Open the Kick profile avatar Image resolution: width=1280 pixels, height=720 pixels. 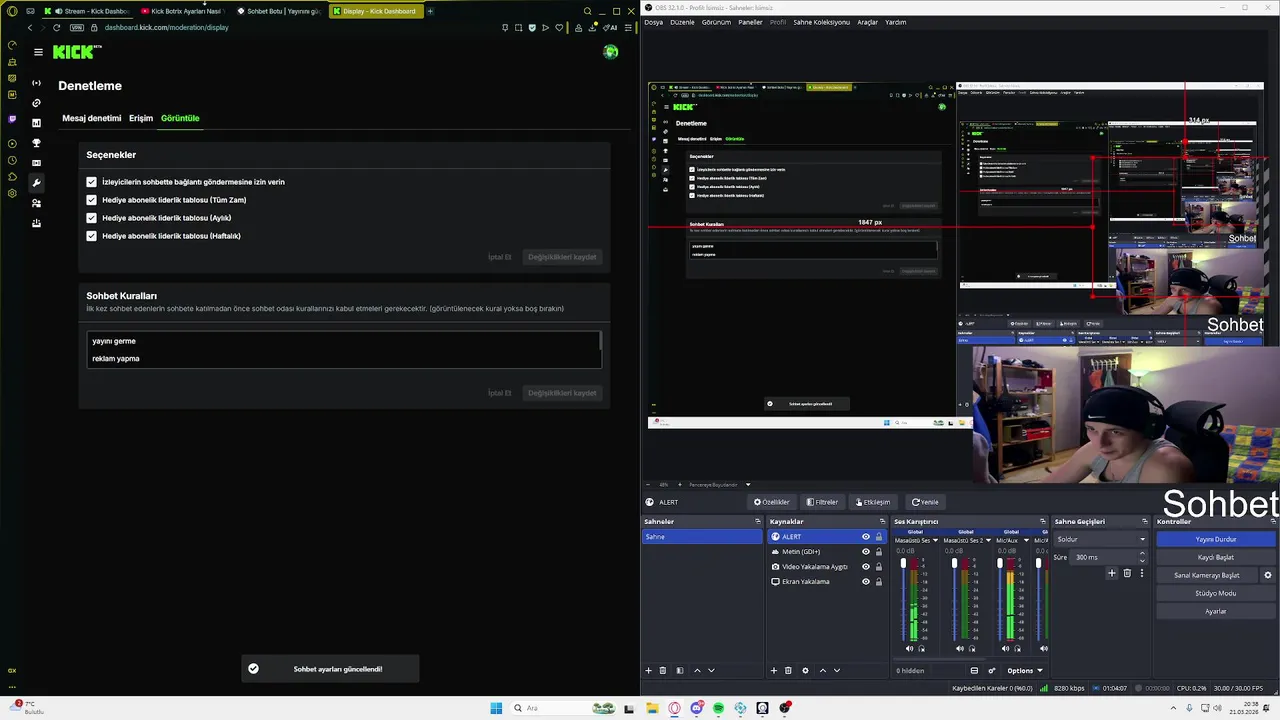point(611,52)
